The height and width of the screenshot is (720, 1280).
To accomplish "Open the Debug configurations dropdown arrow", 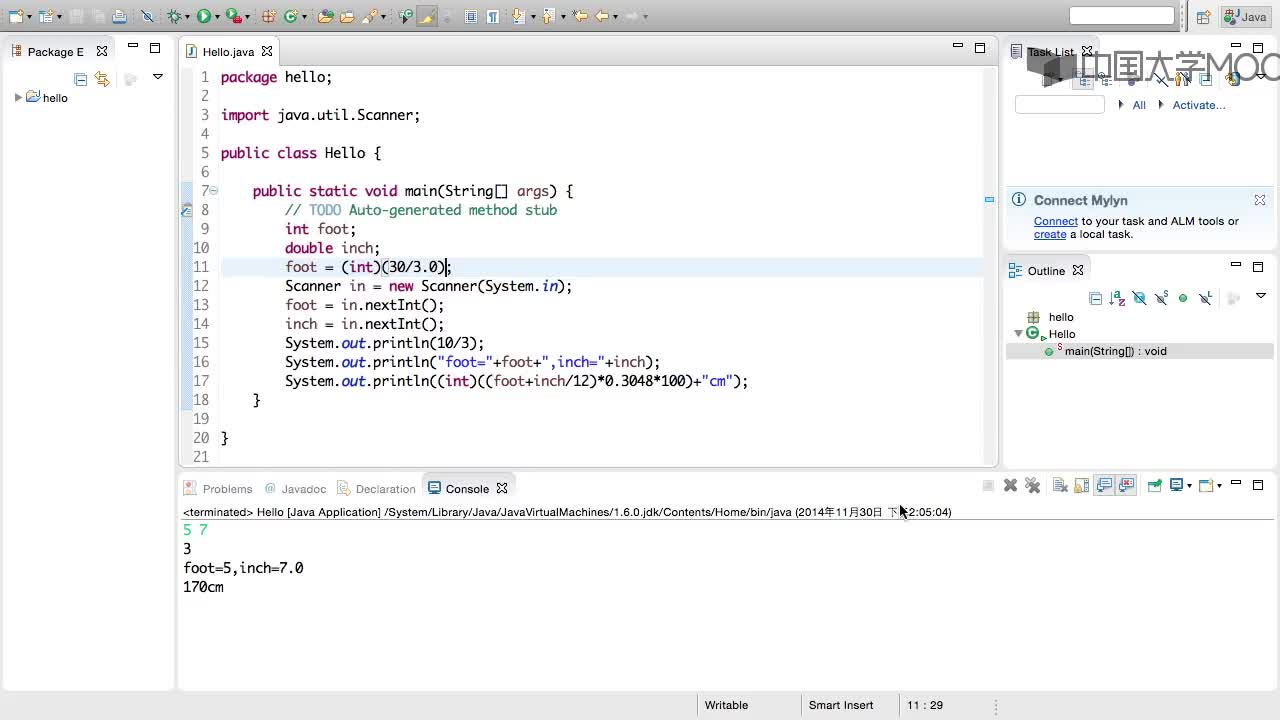I will [x=187, y=17].
